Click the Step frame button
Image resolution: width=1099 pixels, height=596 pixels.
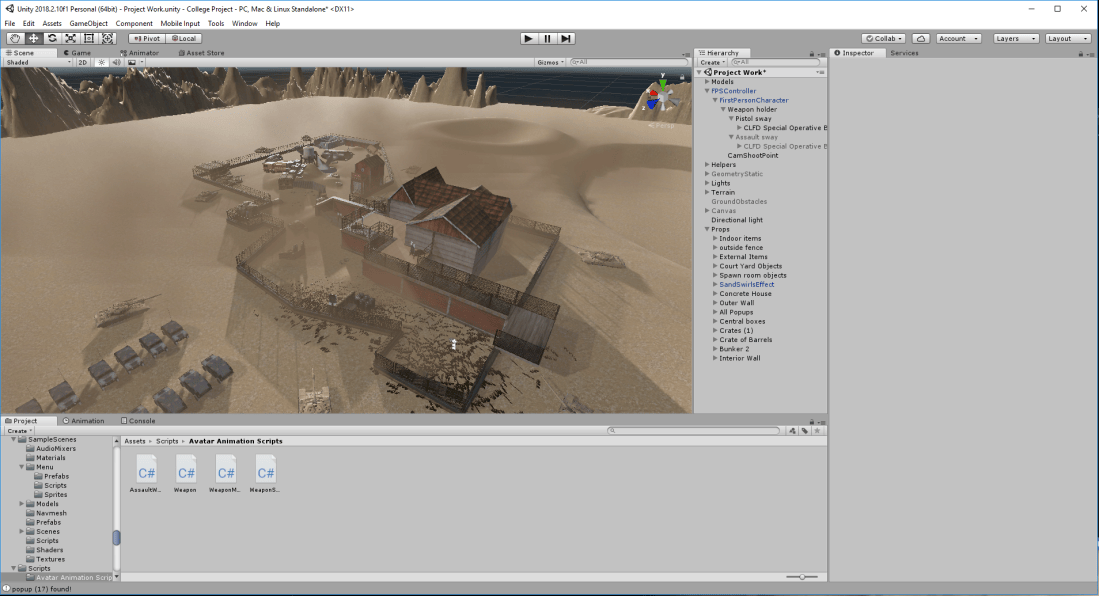coord(566,39)
